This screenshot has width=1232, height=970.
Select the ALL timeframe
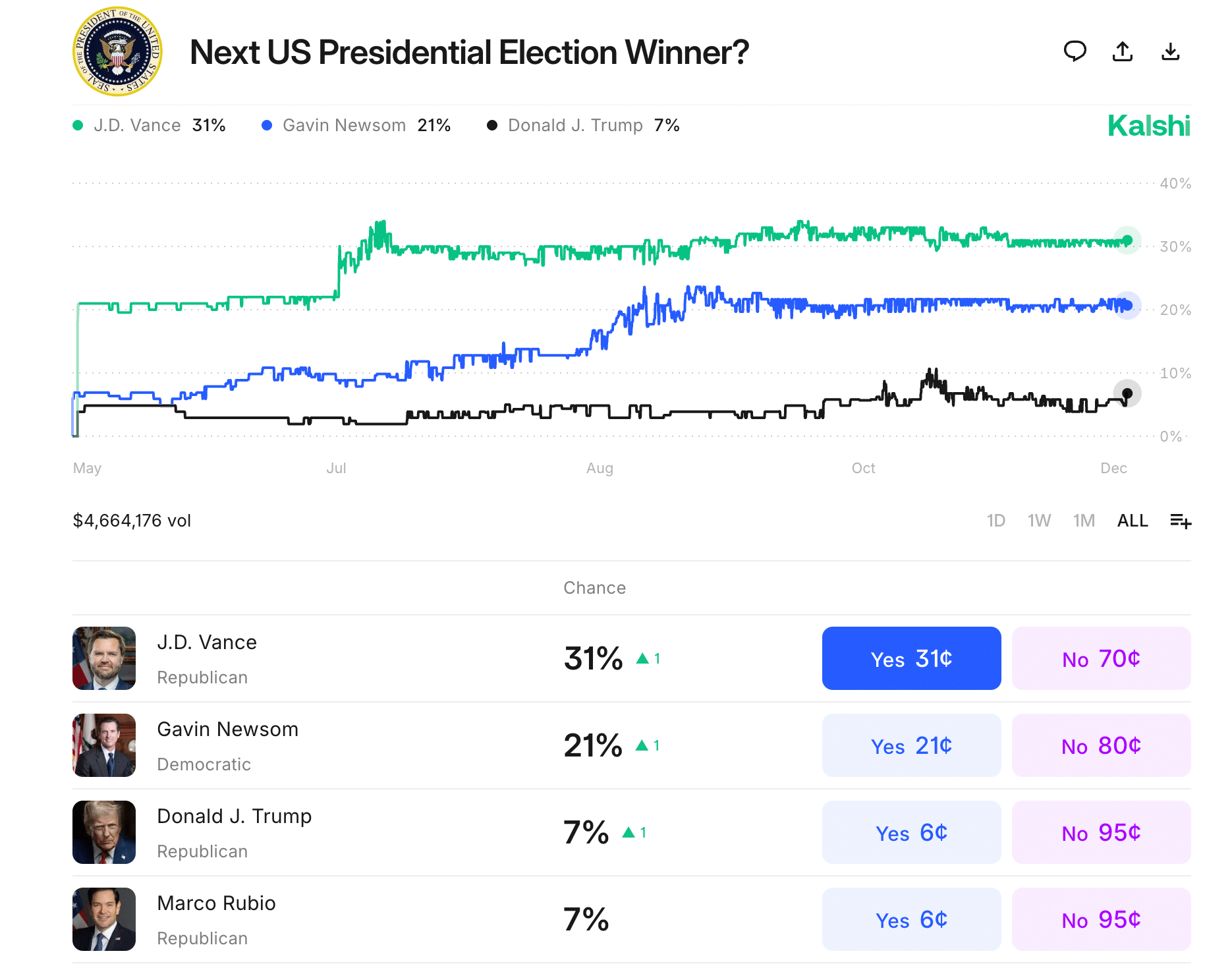pyautogui.click(x=1132, y=521)
